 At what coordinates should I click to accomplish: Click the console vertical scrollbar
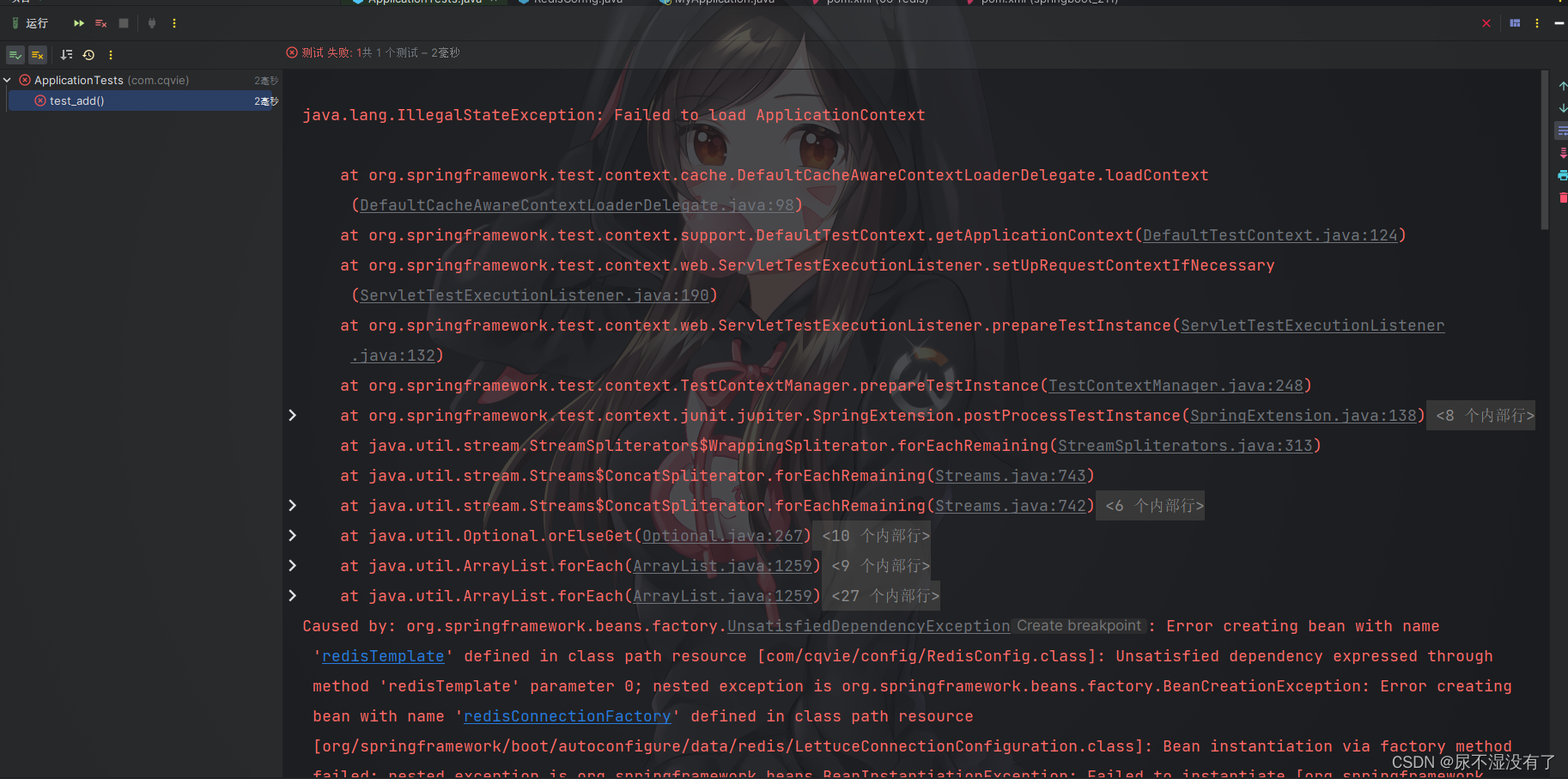point(1545,150)
